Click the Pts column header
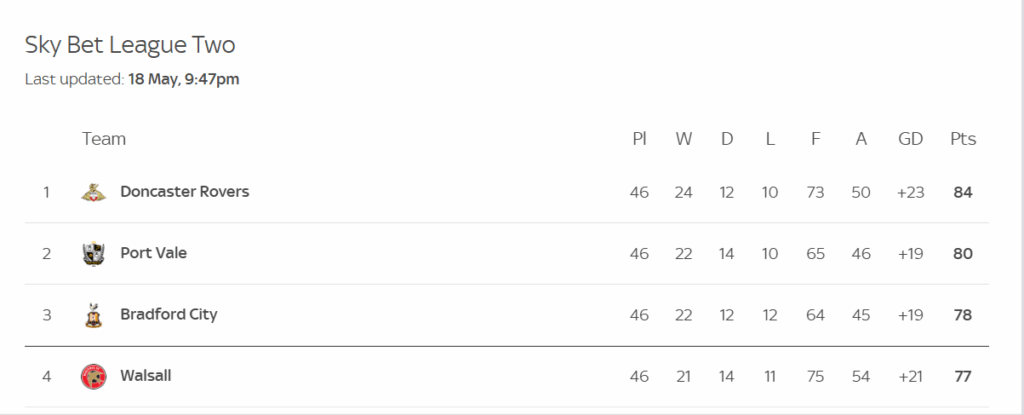 (x=962, y=139)
